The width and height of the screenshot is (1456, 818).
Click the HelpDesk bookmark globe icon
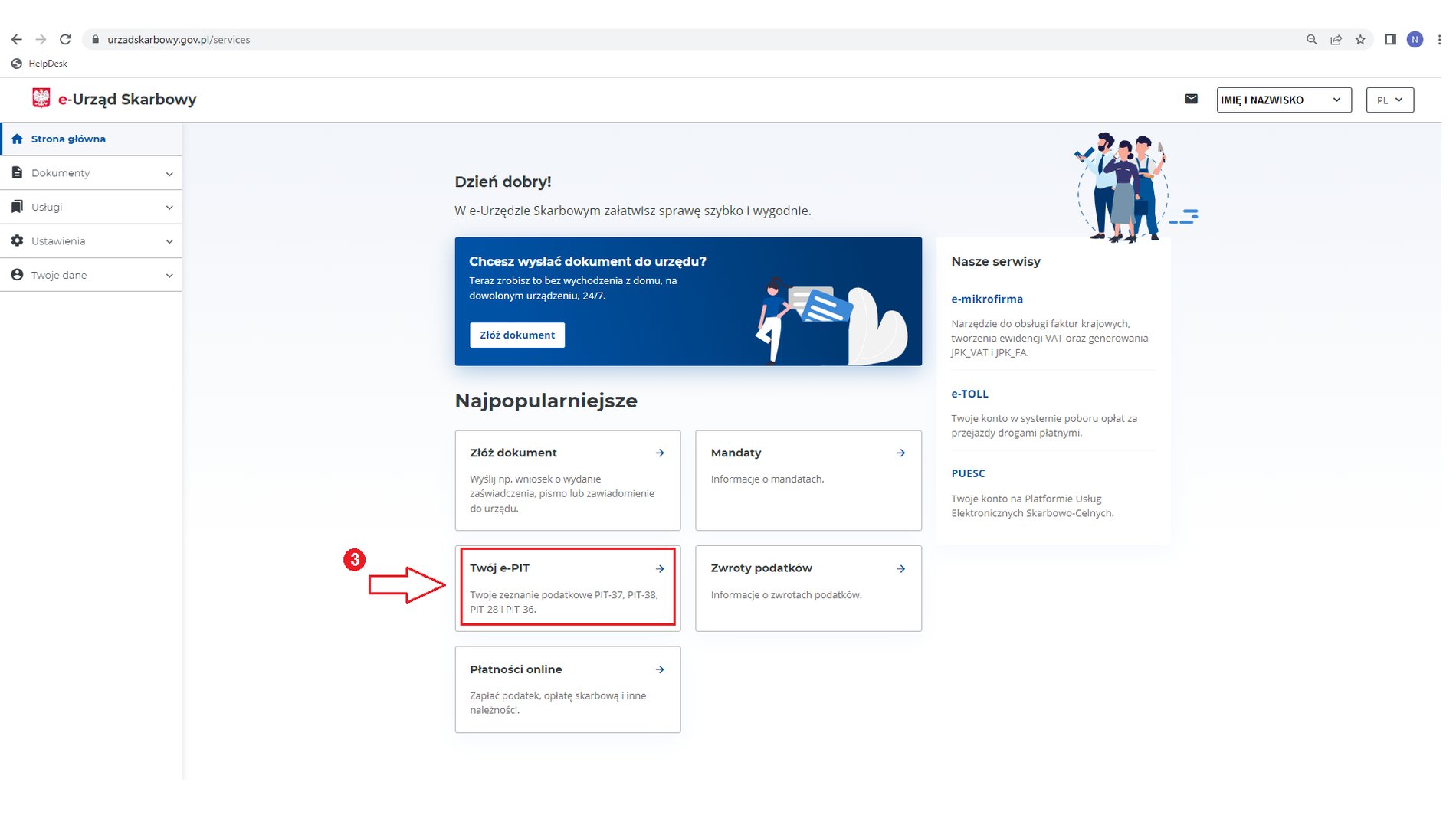pos(17,64)
